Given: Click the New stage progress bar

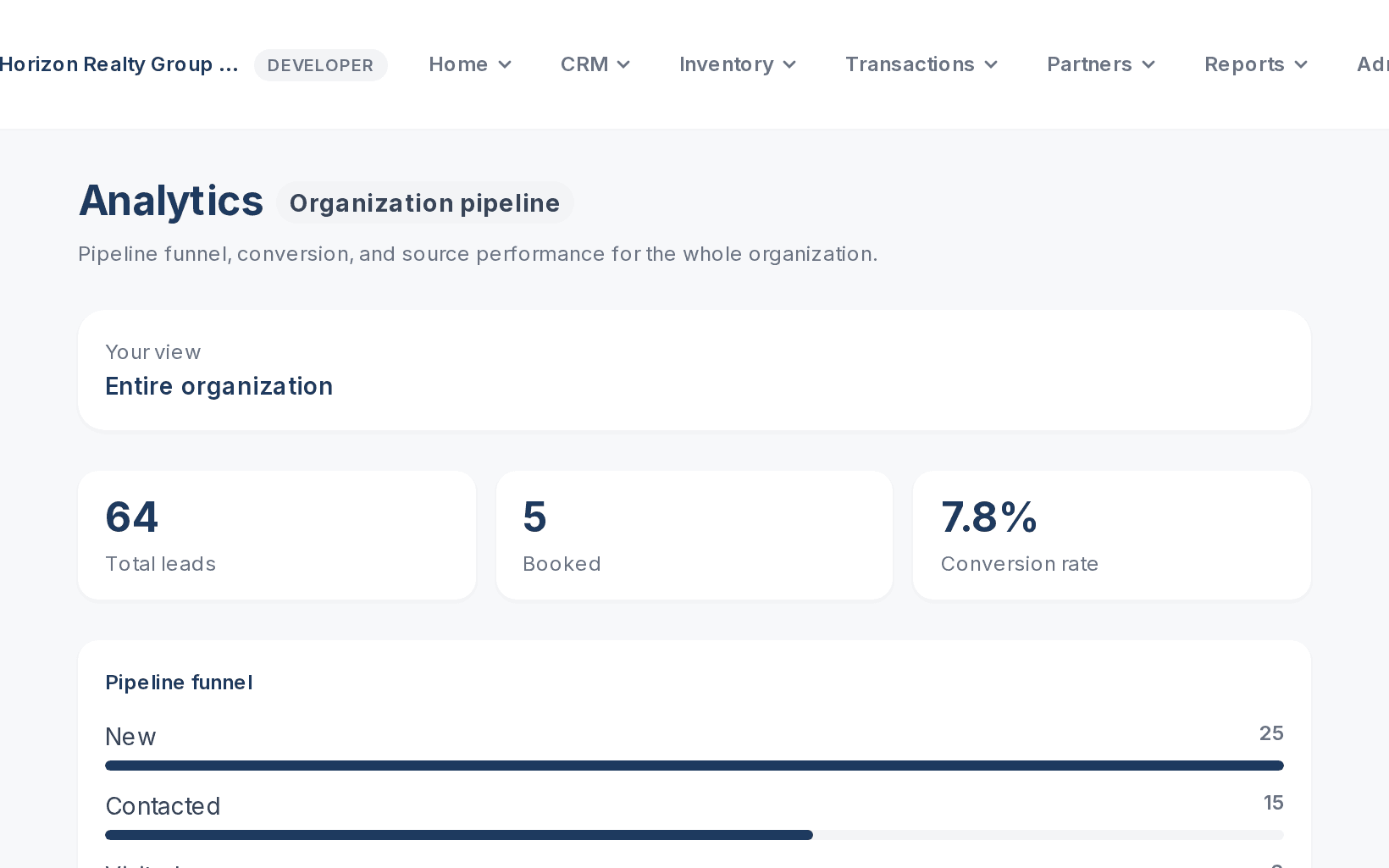Looking at the screenshot, I should tap(694, 766).
